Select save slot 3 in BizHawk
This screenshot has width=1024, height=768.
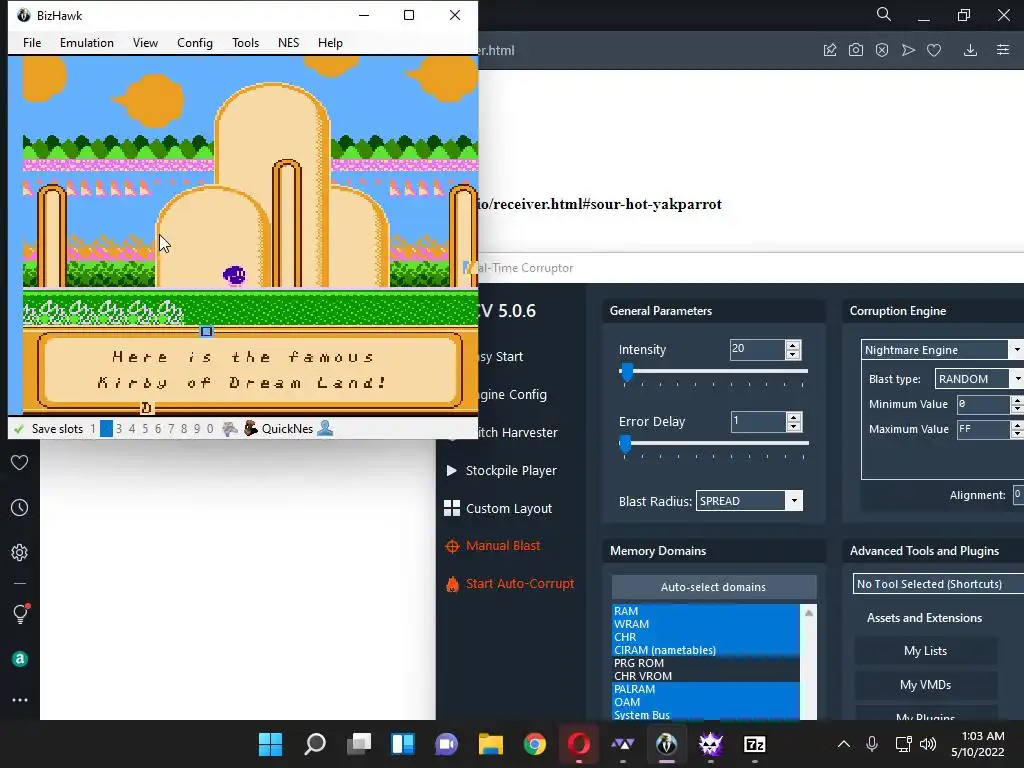pyautogui.click(x=119, y=429)
